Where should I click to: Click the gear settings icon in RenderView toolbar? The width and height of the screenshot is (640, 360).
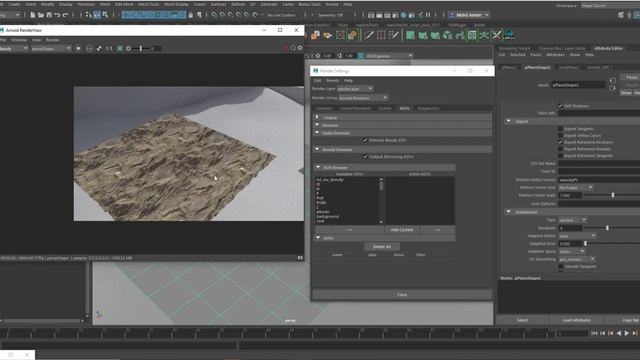[x=129, y=49]
